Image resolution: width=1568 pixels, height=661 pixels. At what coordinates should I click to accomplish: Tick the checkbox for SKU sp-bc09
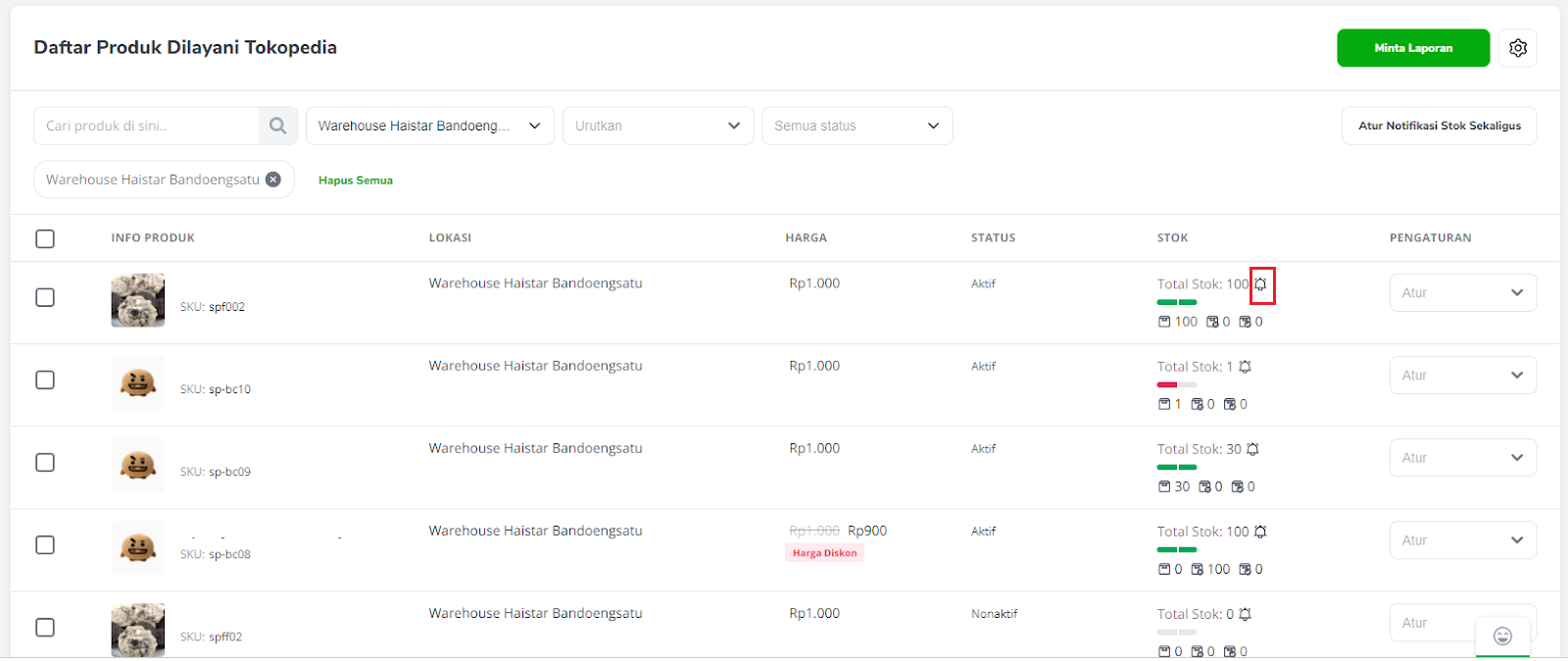pyautogui.click(x=45, y=462)
